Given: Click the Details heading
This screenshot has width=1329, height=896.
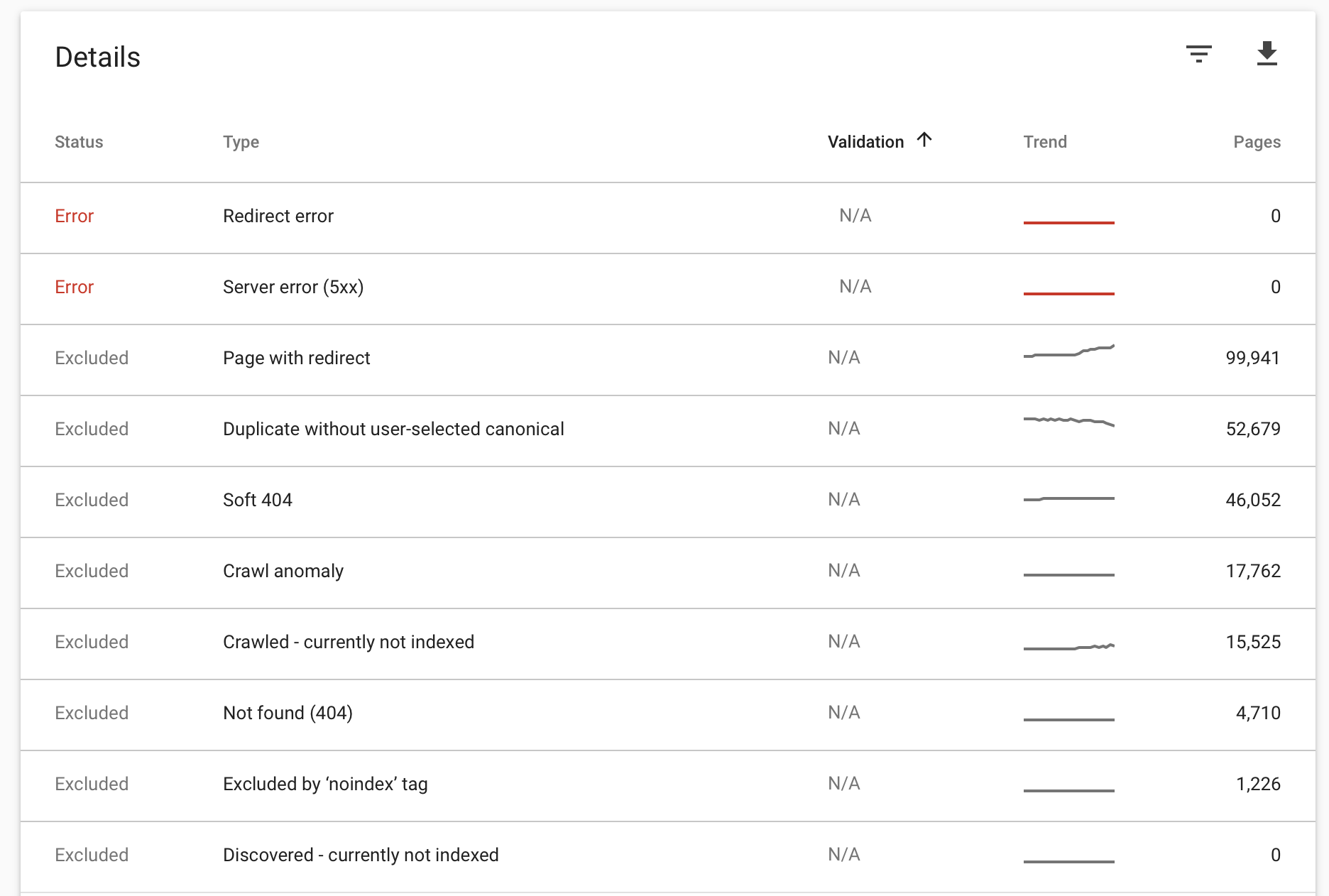Looking at the screenshot, I should [x=98, y=57].
